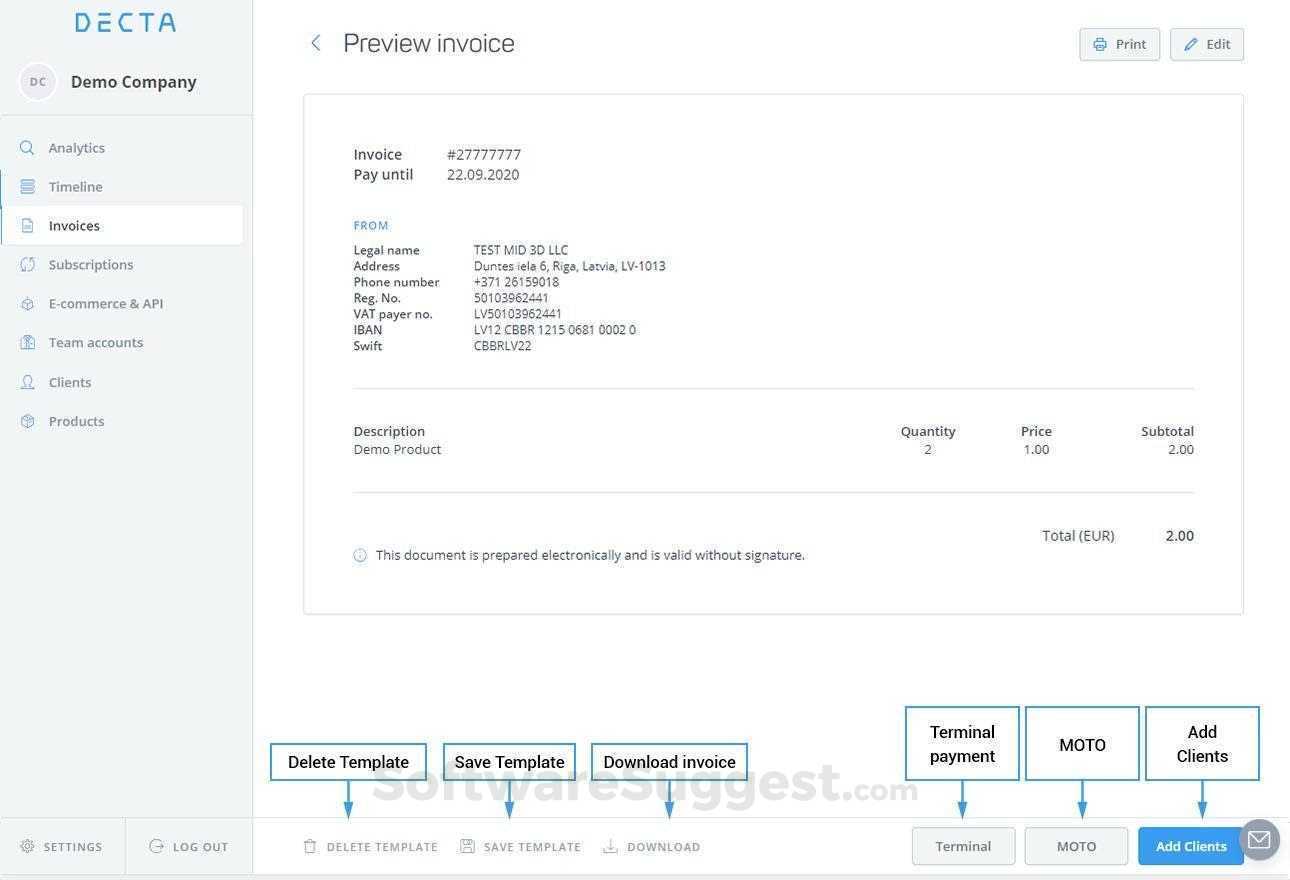This screenshot has width=1290, height=880.
Task: Click the MOTO payment button
Action: click(x=1076, y=846)
